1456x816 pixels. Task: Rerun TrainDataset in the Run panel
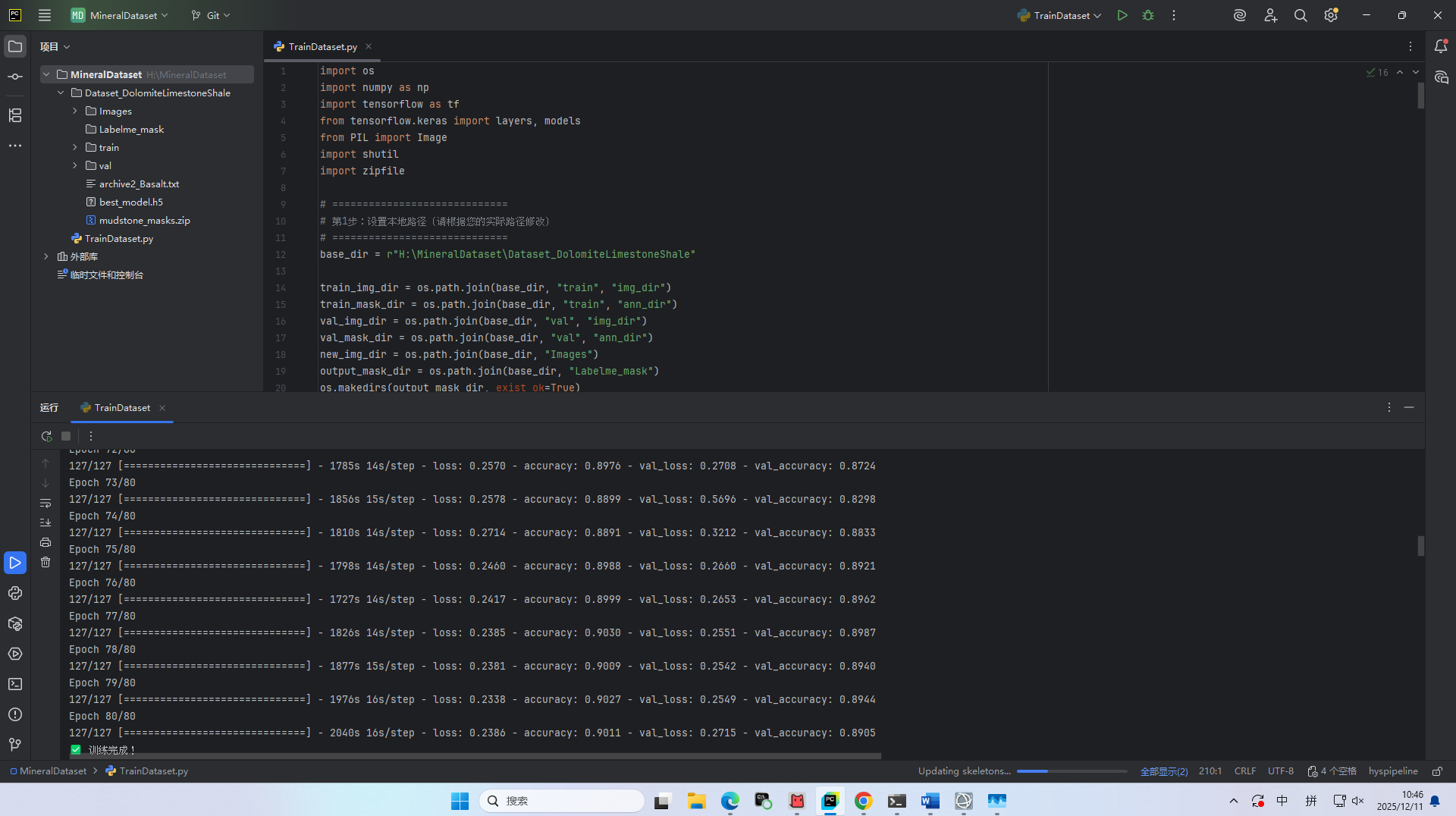[x=46, y=436]
